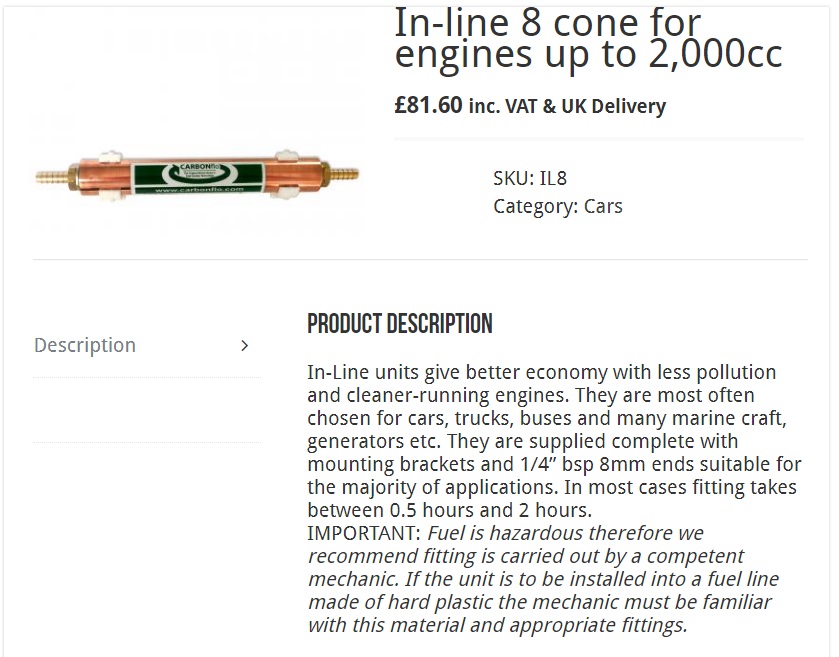
Task: Click the "inc. VAT & UK Delivery" text
Action: [567, 106]
